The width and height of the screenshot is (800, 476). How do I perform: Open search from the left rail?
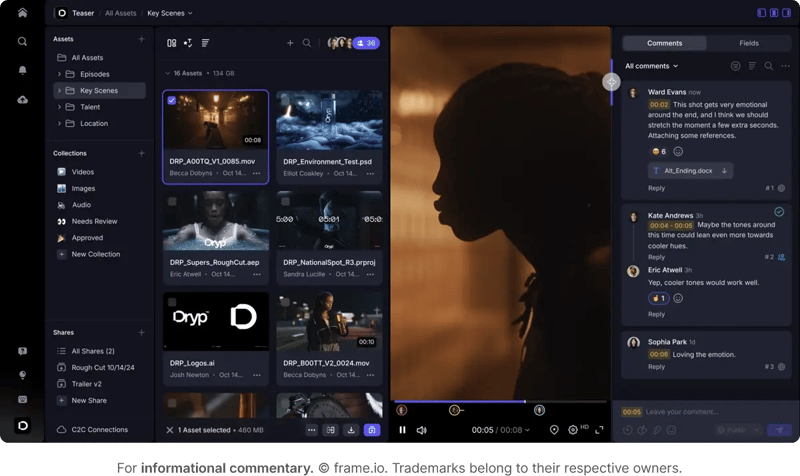coord(22,41)
